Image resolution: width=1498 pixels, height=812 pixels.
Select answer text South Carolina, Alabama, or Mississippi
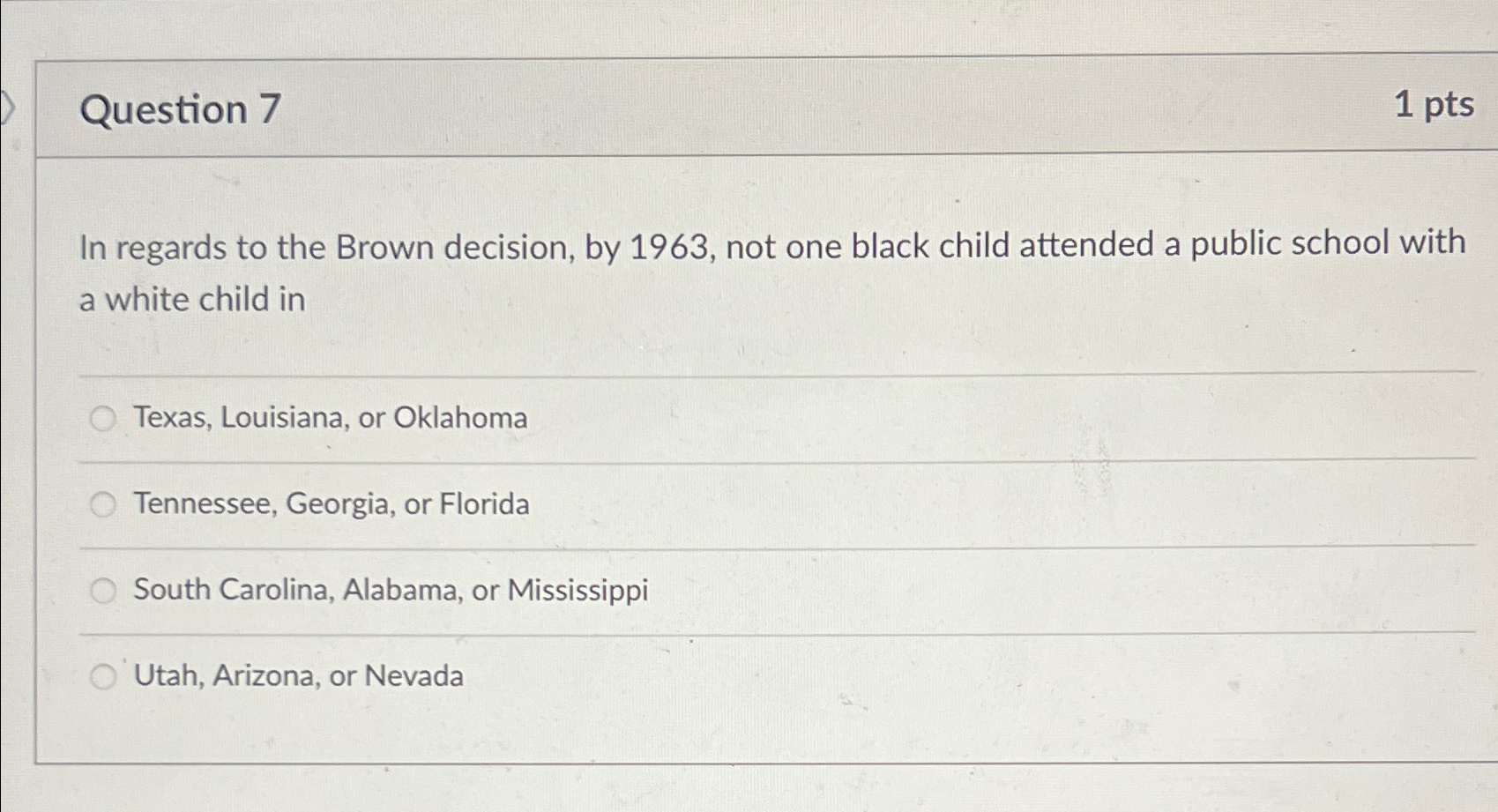coord(390,590)
